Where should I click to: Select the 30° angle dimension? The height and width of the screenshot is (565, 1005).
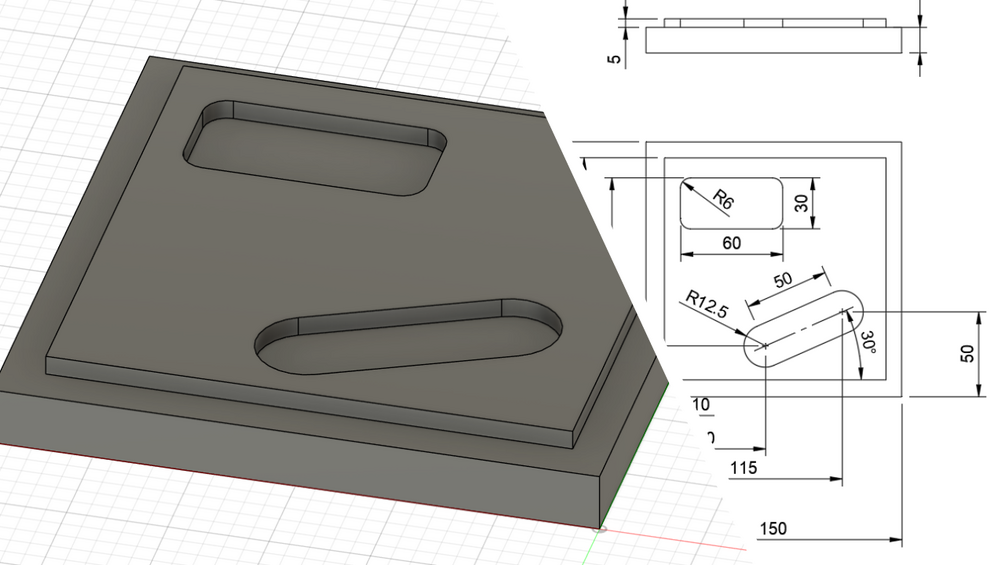pos(868,341)
